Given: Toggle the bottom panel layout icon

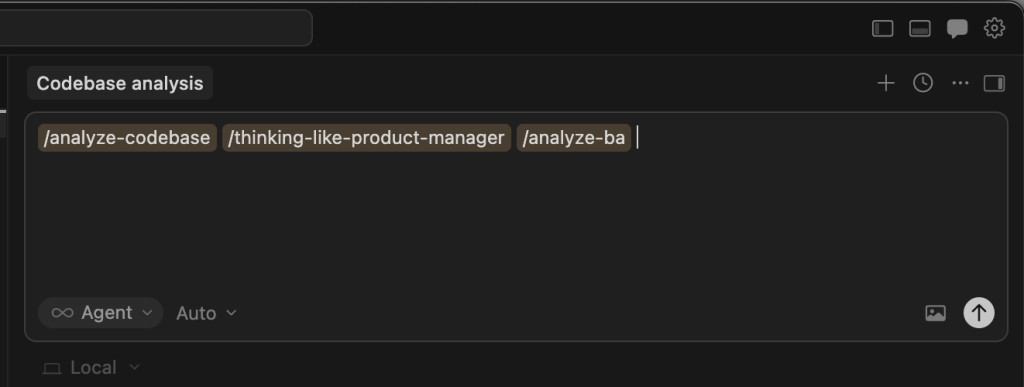Looking at the screenshot, I should pyautogui.click(x=920, y=28).
